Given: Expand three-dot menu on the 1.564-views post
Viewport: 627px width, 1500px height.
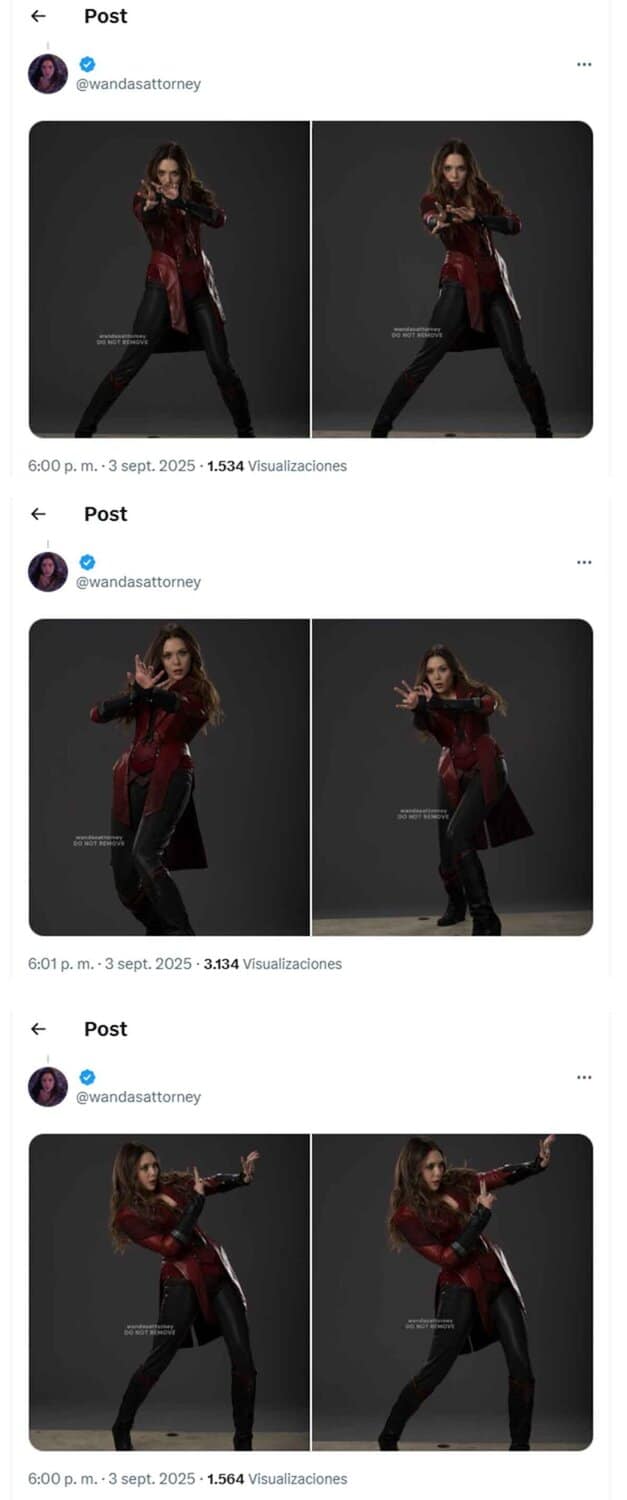Looking at the screenshot, I should pos(584,1078).
